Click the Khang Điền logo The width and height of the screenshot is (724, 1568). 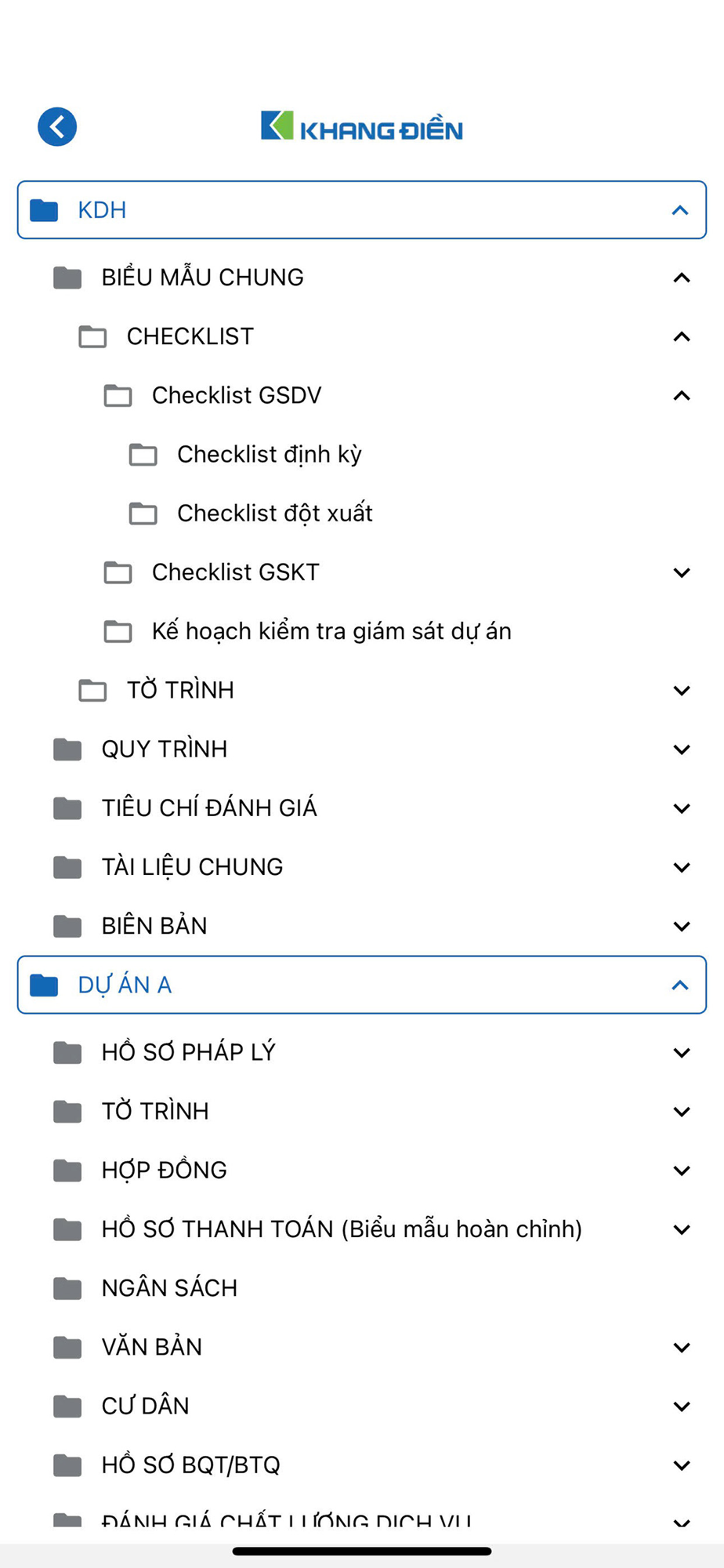[361, 127]
